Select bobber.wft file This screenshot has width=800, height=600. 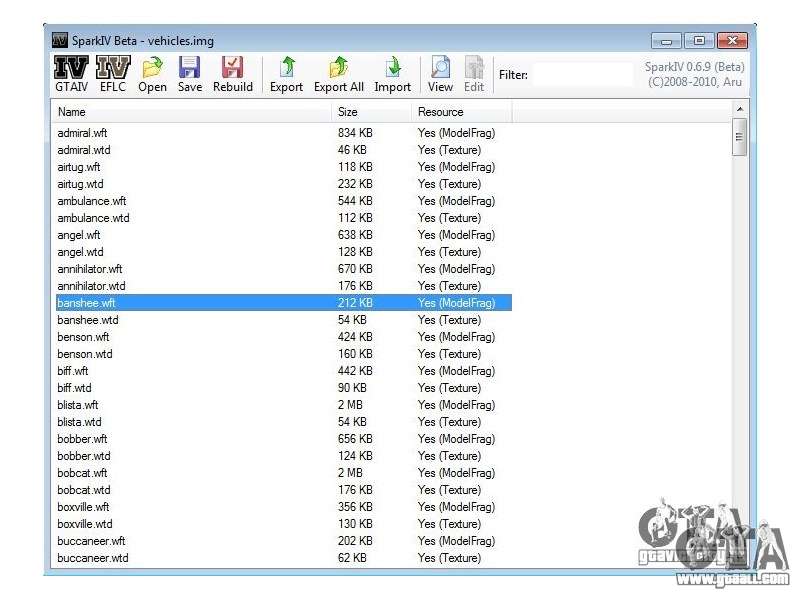[x=82, y=439]
